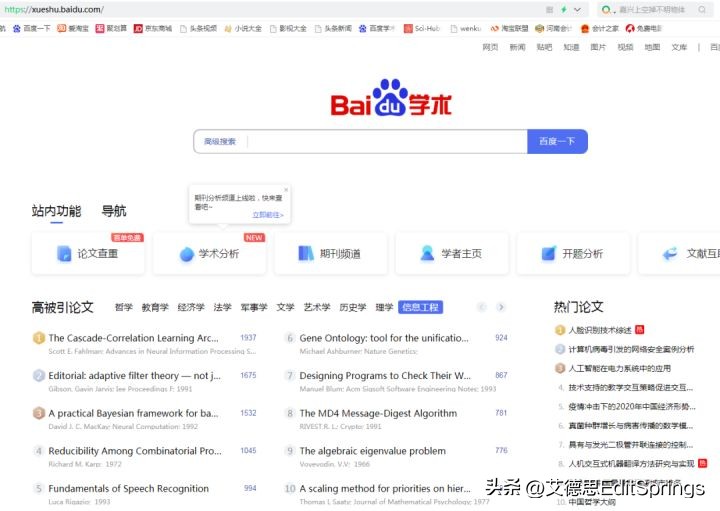The image size is (720, 511).
Task: Open the 会计之家 bookmark
Action: (600, 28)
